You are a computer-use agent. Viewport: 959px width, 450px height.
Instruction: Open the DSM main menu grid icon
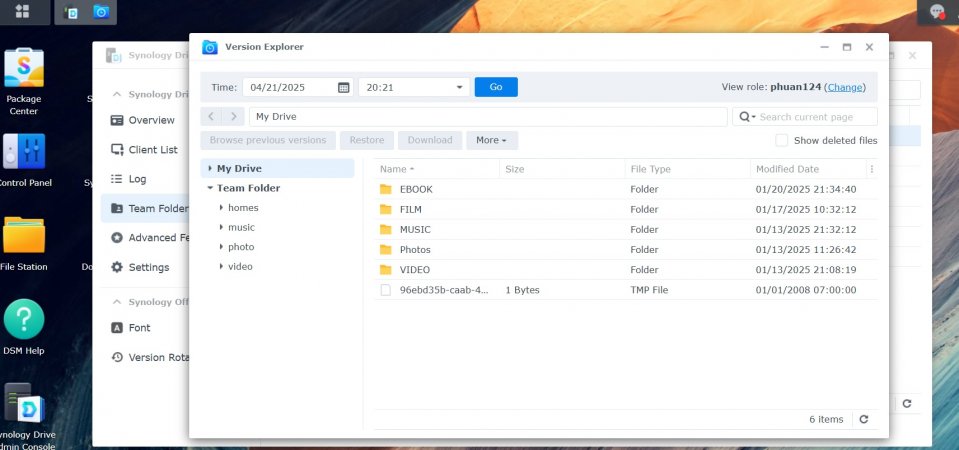[23, 11]
